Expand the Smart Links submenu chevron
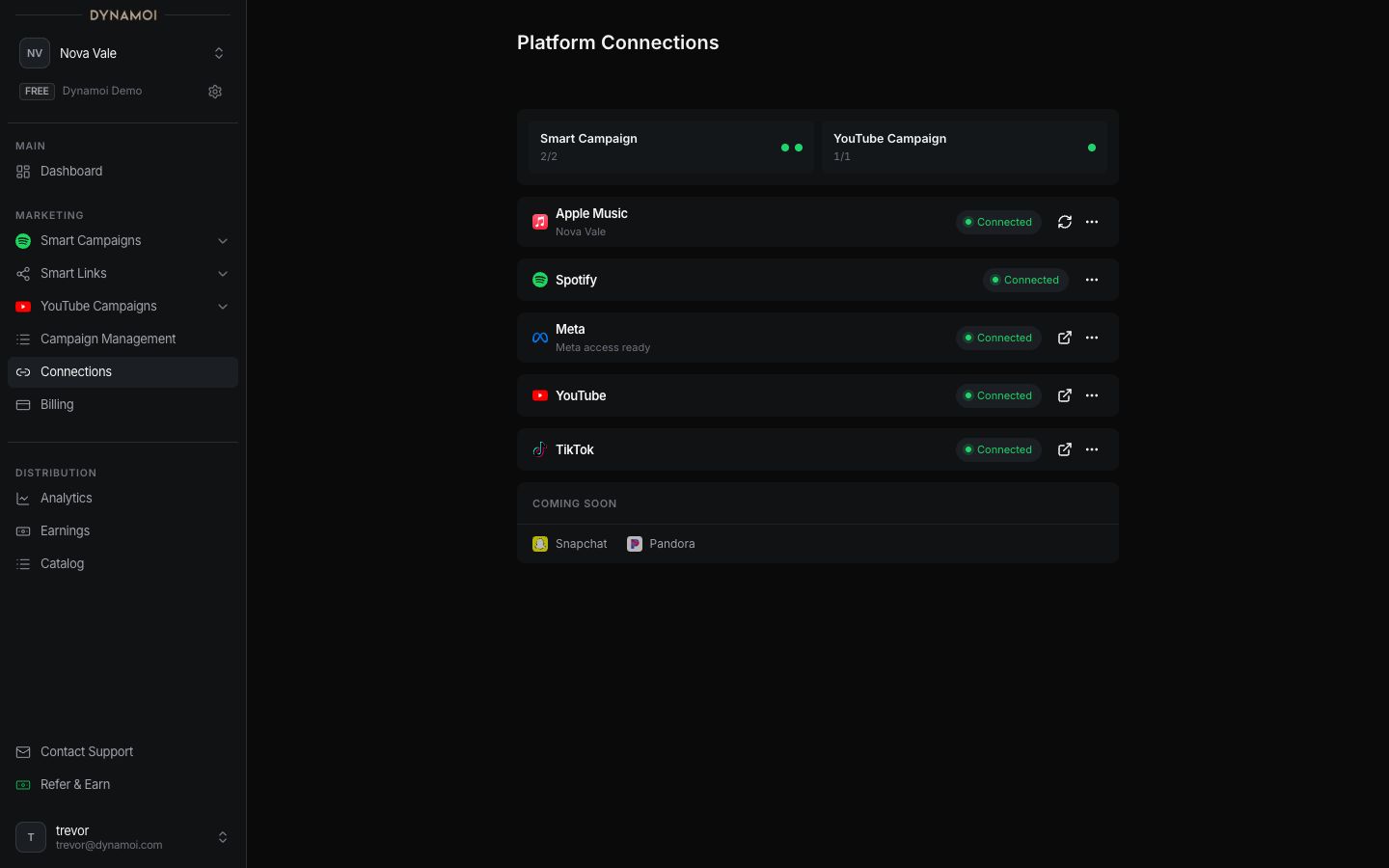Screen dimensions: 1389x868 coord(223,274)
